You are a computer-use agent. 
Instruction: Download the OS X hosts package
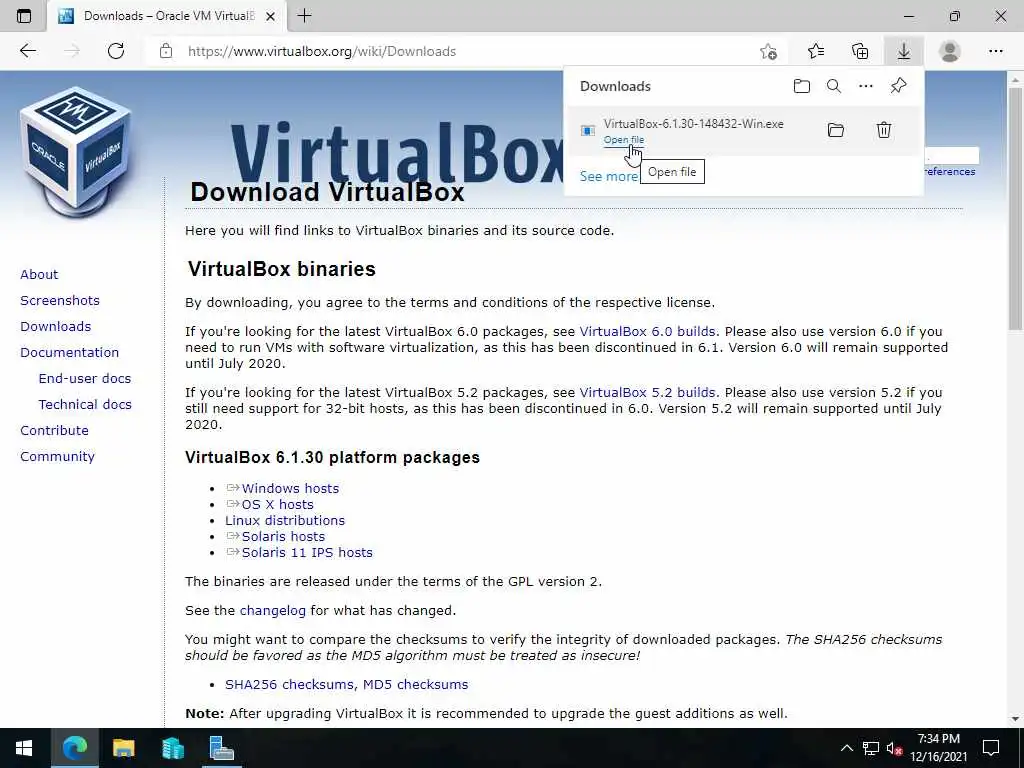click(278, 504)
